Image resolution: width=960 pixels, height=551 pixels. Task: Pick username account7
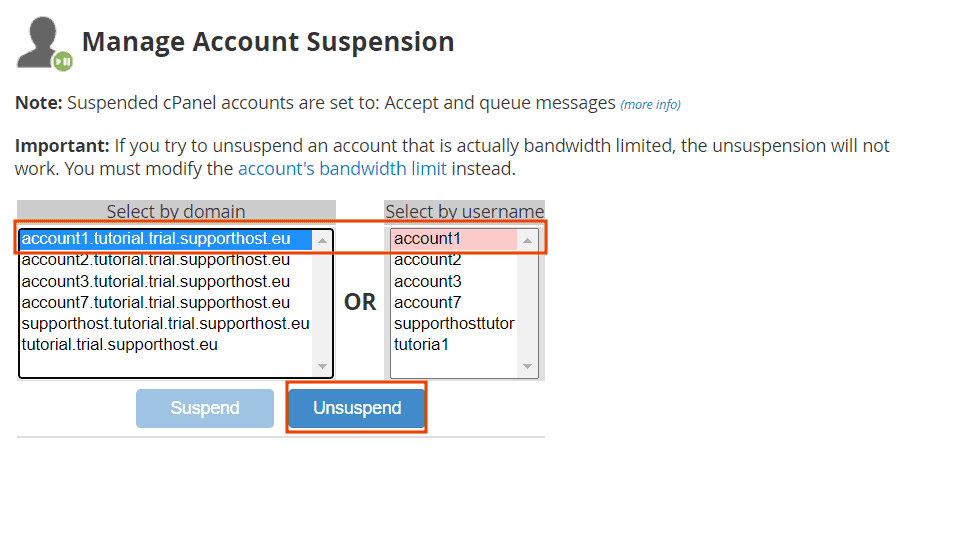pos(428,302)
